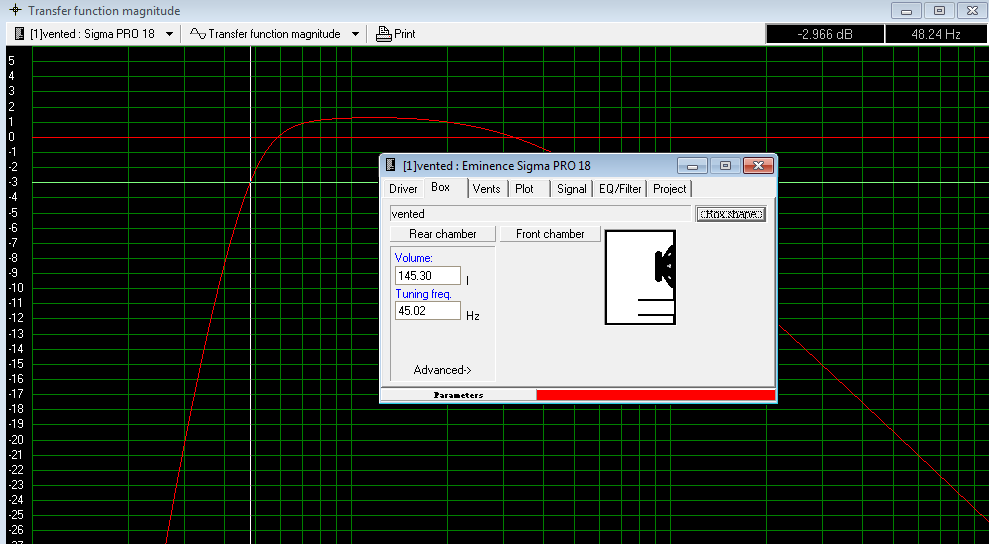Click the Tuning freq. field showing 45.02

[x=428, y=310]
